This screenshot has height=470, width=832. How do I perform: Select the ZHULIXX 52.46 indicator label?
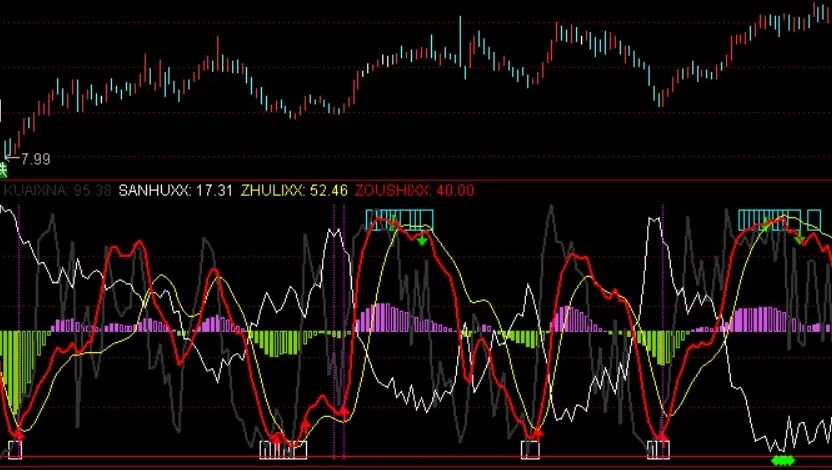pos(294,190)
